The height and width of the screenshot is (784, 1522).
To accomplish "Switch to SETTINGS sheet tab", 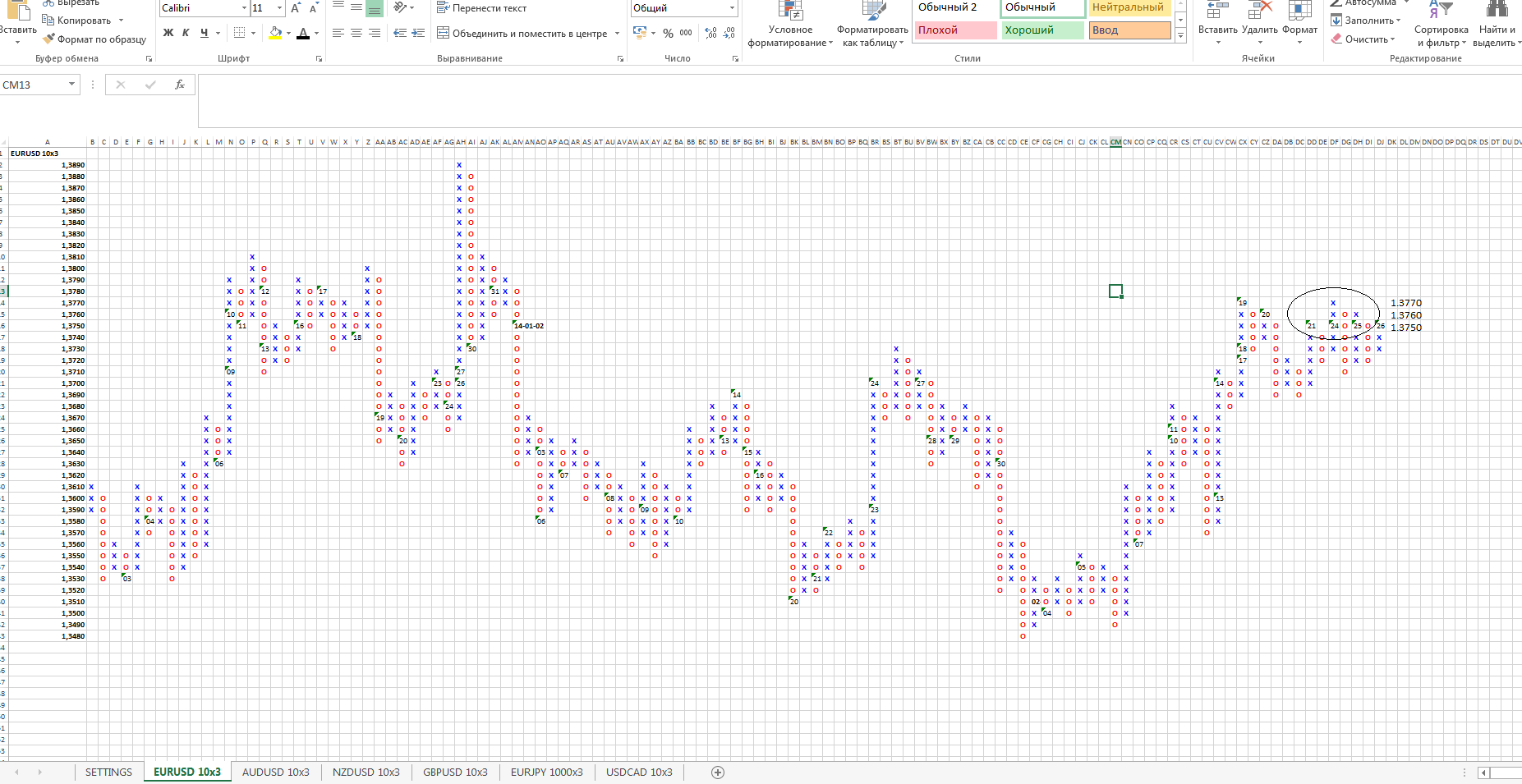I will click(x=108, y=773).
